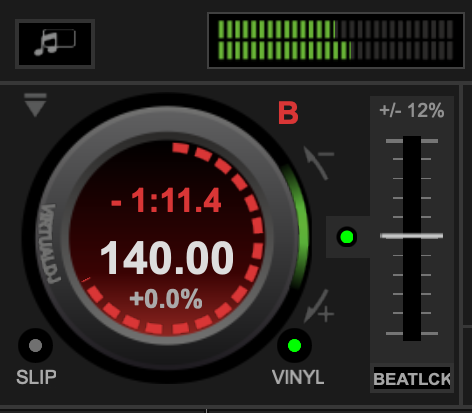Click the top of the pitch fader track
The width and height of the screenshot is (472, 413).
412,142
